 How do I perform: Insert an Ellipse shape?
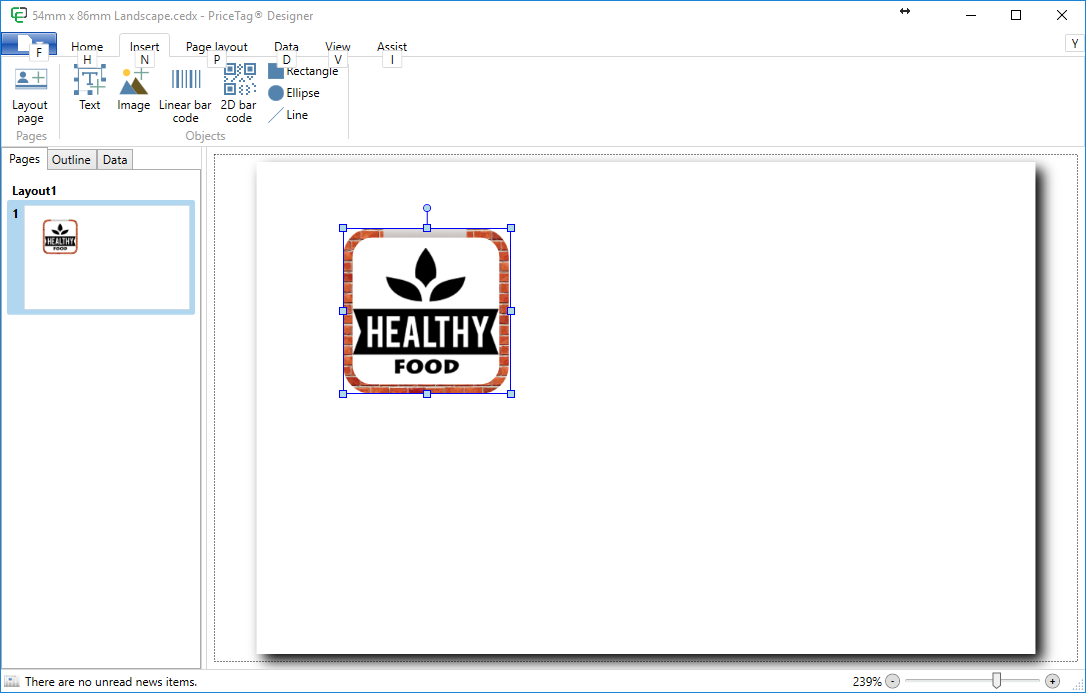294,93
